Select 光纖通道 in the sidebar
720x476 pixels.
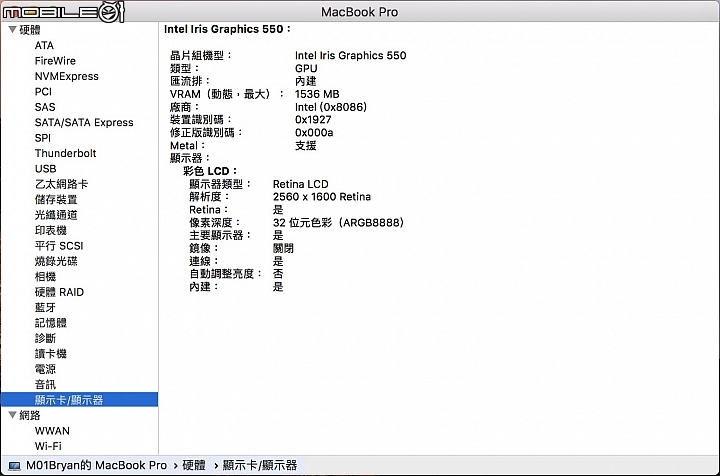(x=56, y=215)
